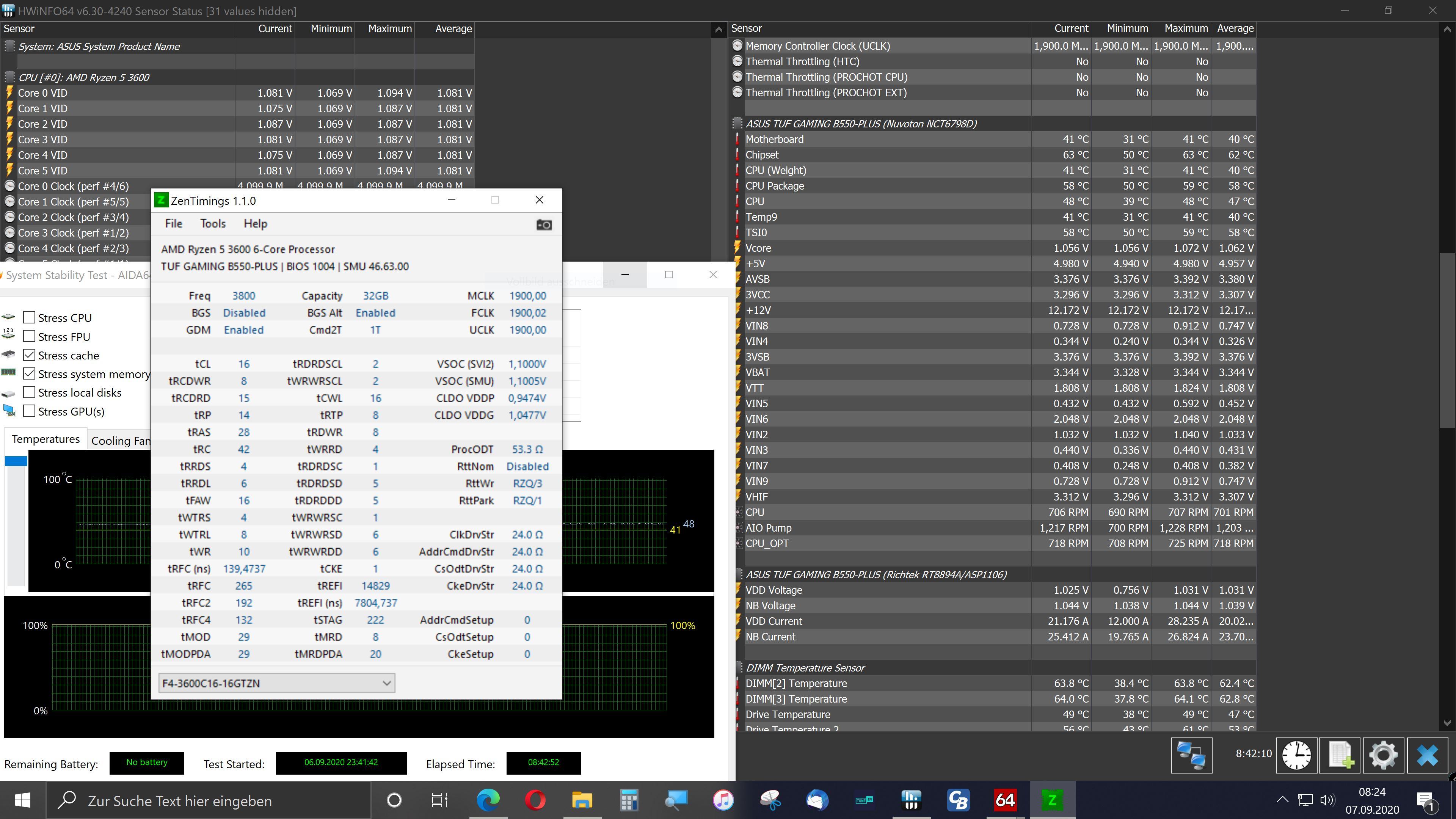Open Windows Start menu
The width and height of the screenshot is (1456, 819).
click(x=23, y=800)
